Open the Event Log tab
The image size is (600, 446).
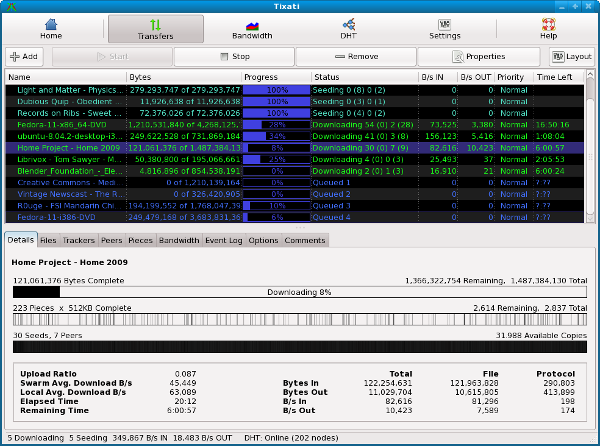[x=223, y=240]
